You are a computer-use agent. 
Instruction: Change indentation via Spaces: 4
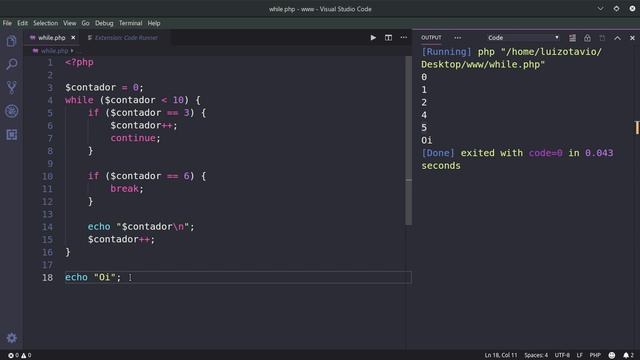click(x=536, y=355)
